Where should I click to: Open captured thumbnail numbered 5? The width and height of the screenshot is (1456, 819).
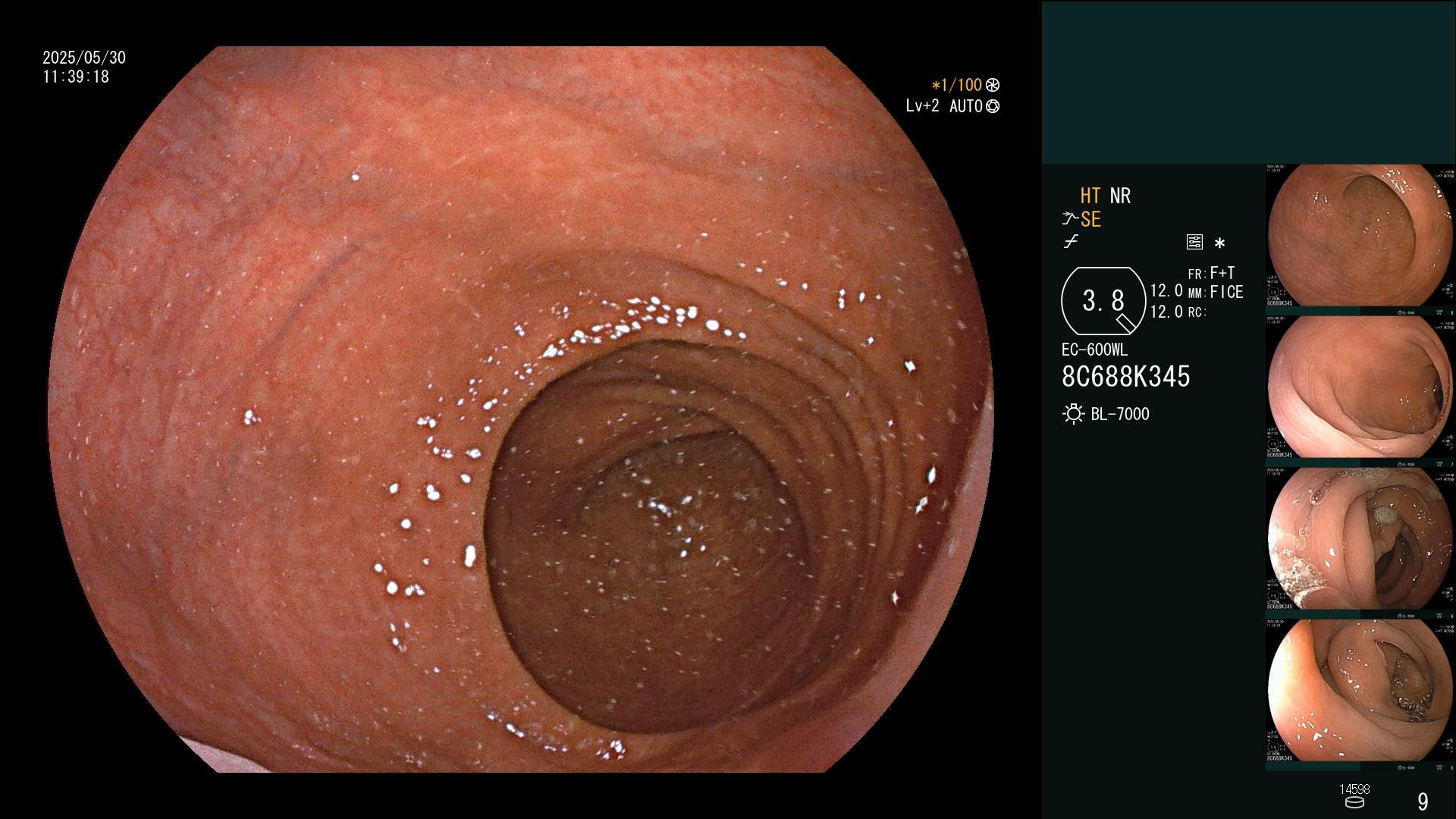(x=1360, y=690)
